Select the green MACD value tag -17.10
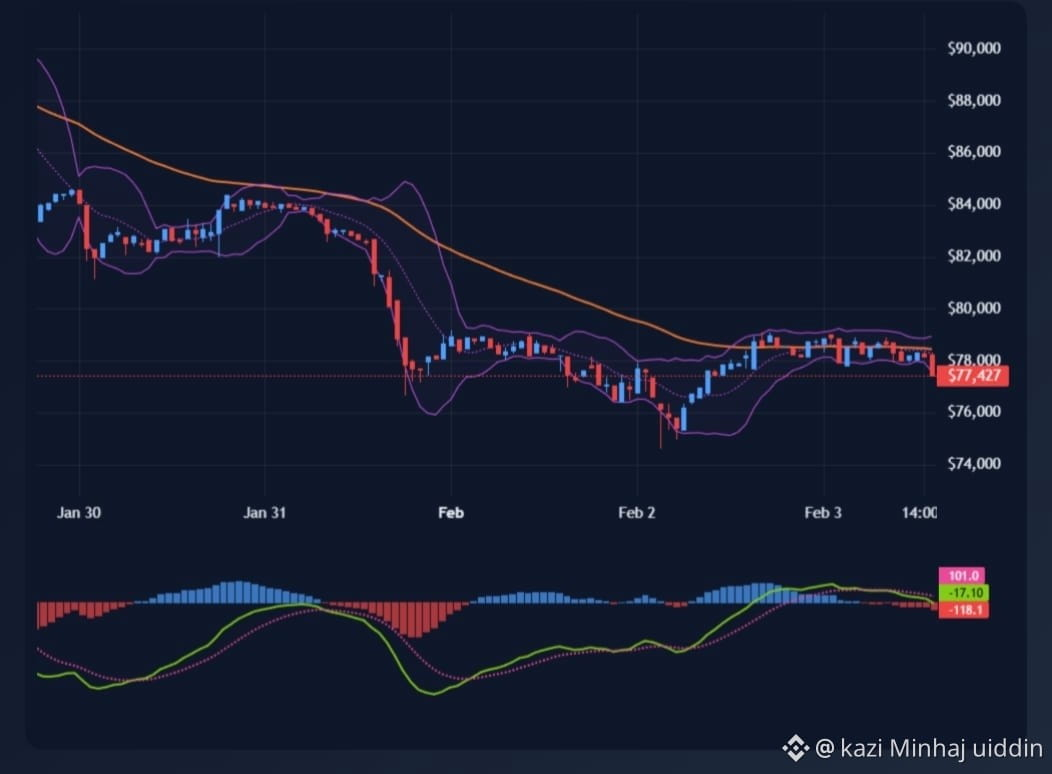1052x774 pixels. coord(964,593)
